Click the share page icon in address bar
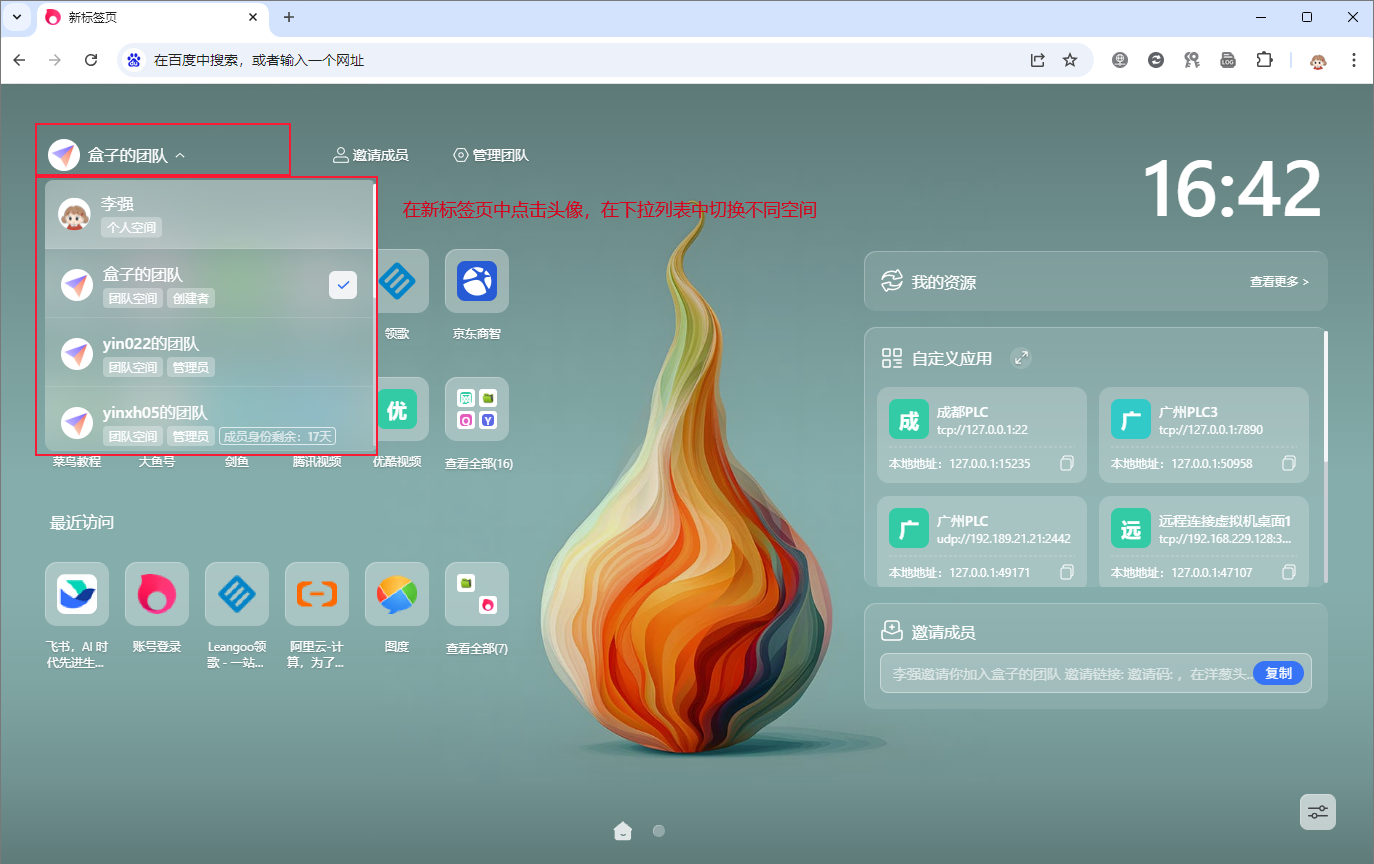The image size is (1374, 864). tap(1038, 60)
